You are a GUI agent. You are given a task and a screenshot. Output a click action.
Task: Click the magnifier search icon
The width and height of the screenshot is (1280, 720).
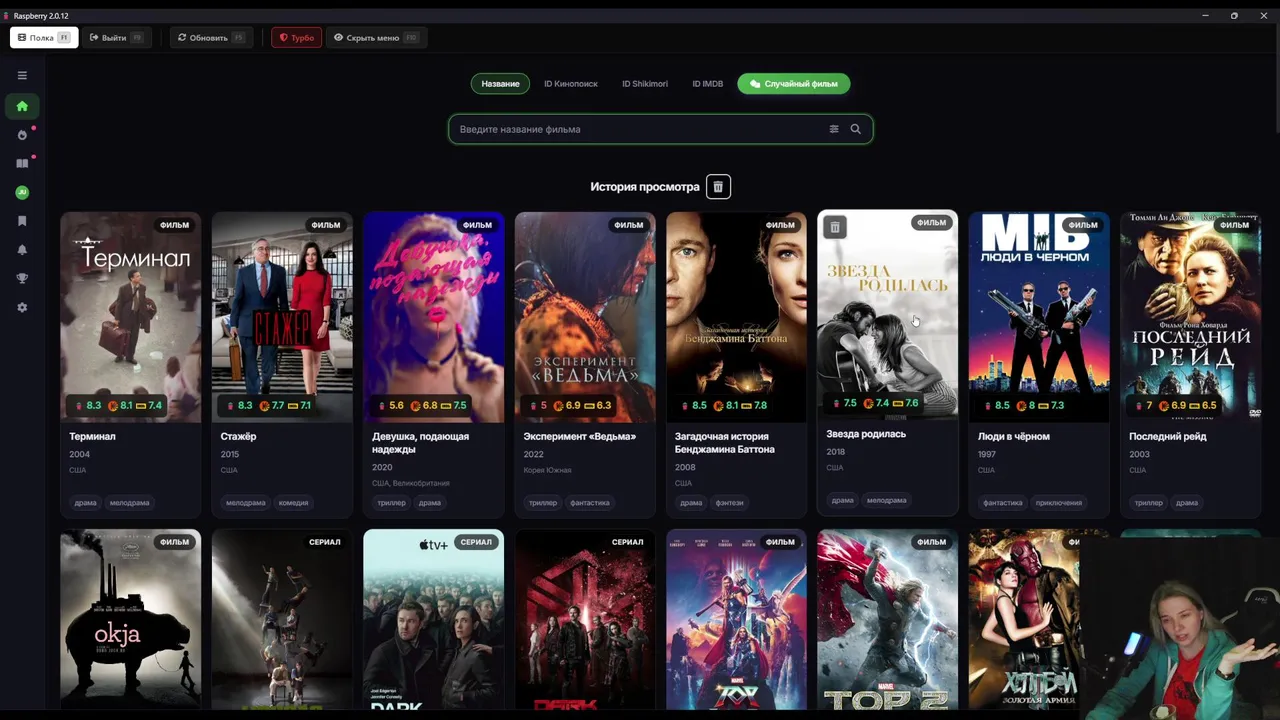[x=855, y=129]
